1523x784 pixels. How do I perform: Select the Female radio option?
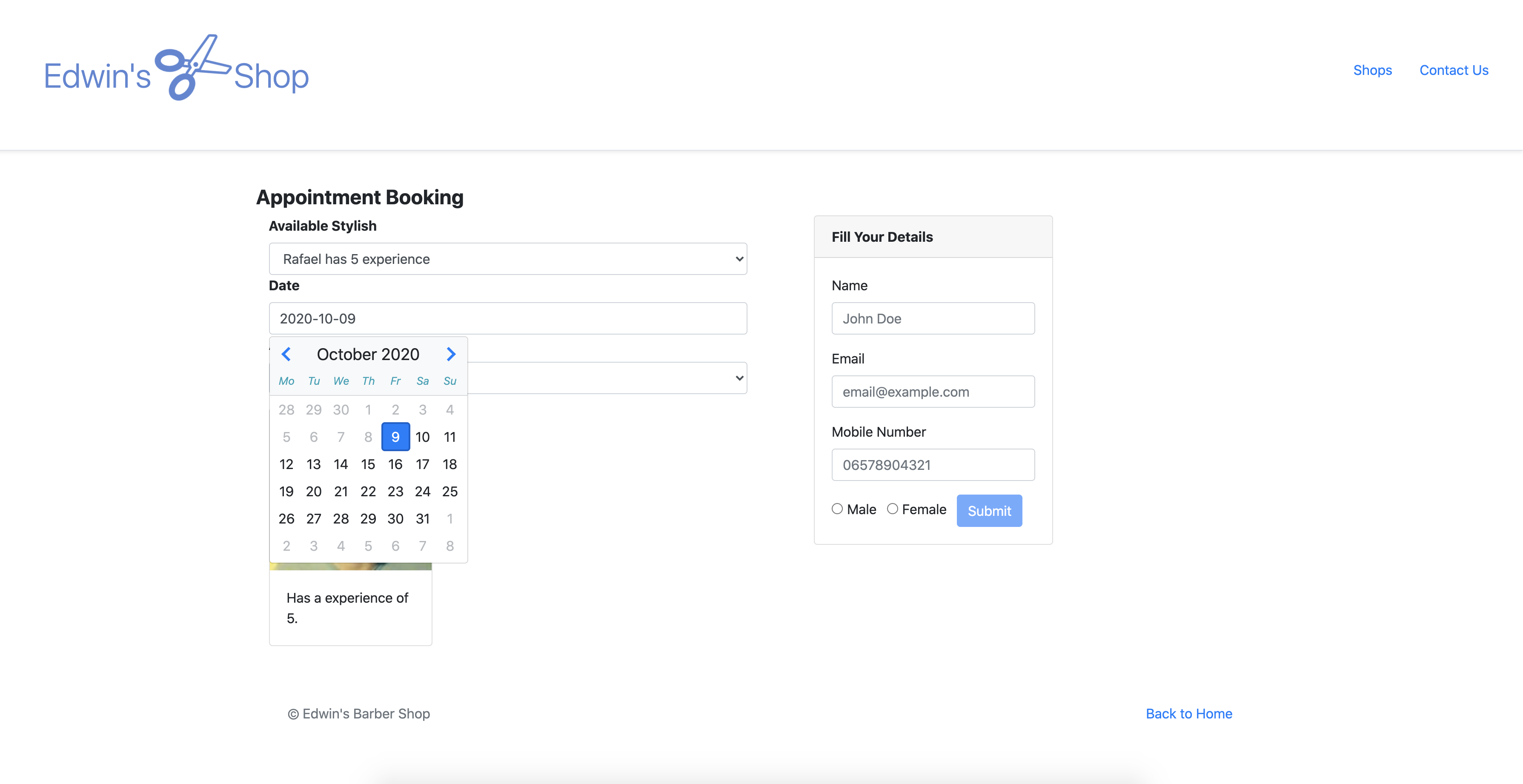tap(892, 509)
